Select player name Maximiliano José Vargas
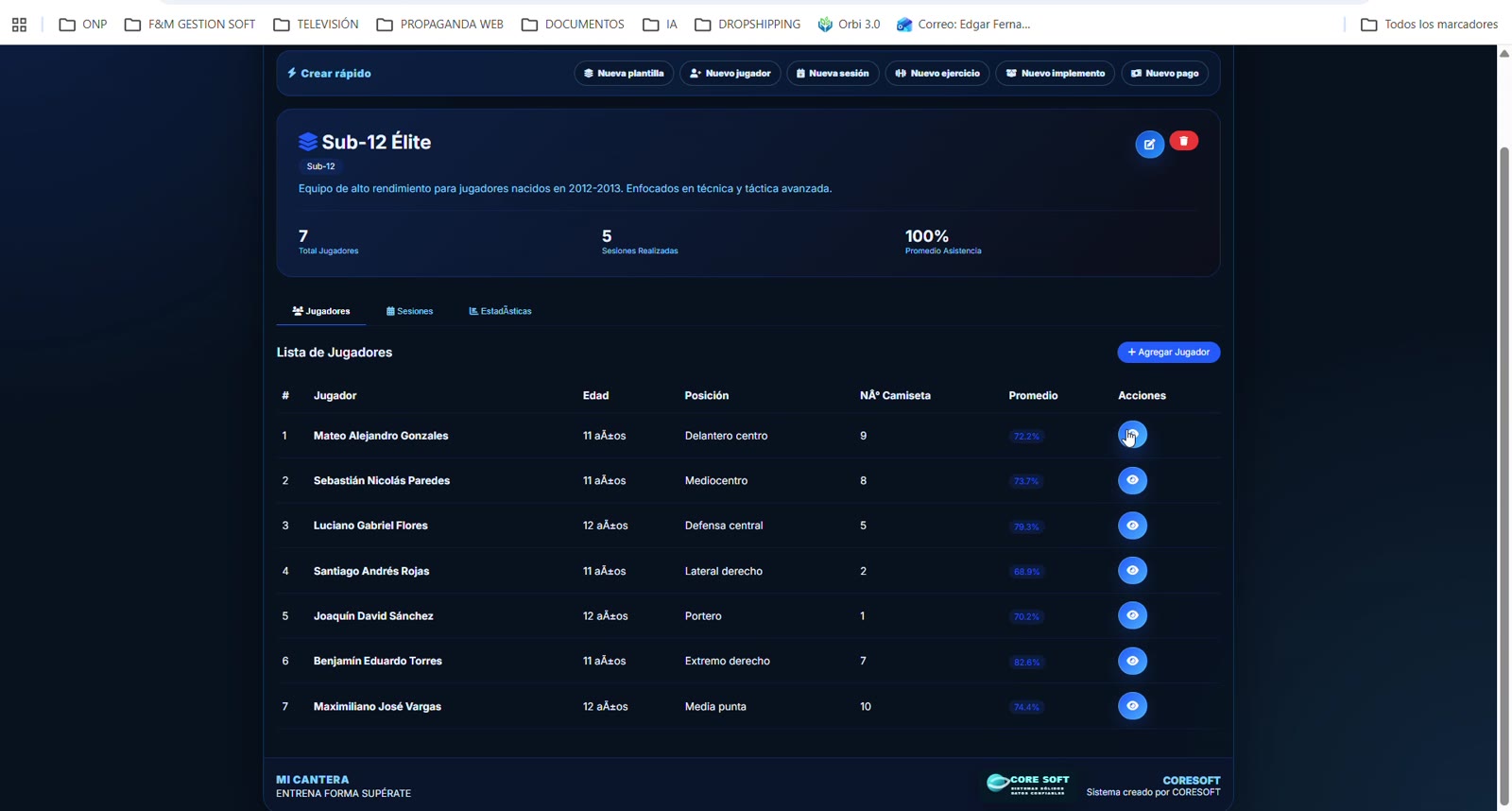 [377, 706]
